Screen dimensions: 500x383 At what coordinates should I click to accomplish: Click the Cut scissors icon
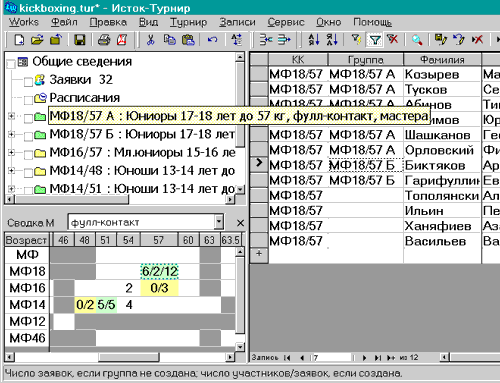[150, 40]
